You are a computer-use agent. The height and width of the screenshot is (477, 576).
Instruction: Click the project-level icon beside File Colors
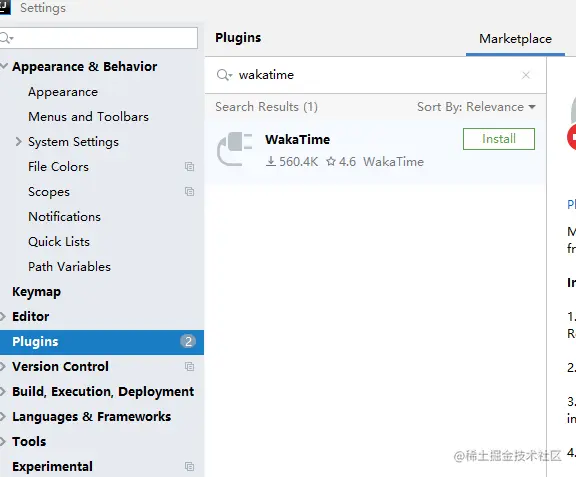pos(190,167)
